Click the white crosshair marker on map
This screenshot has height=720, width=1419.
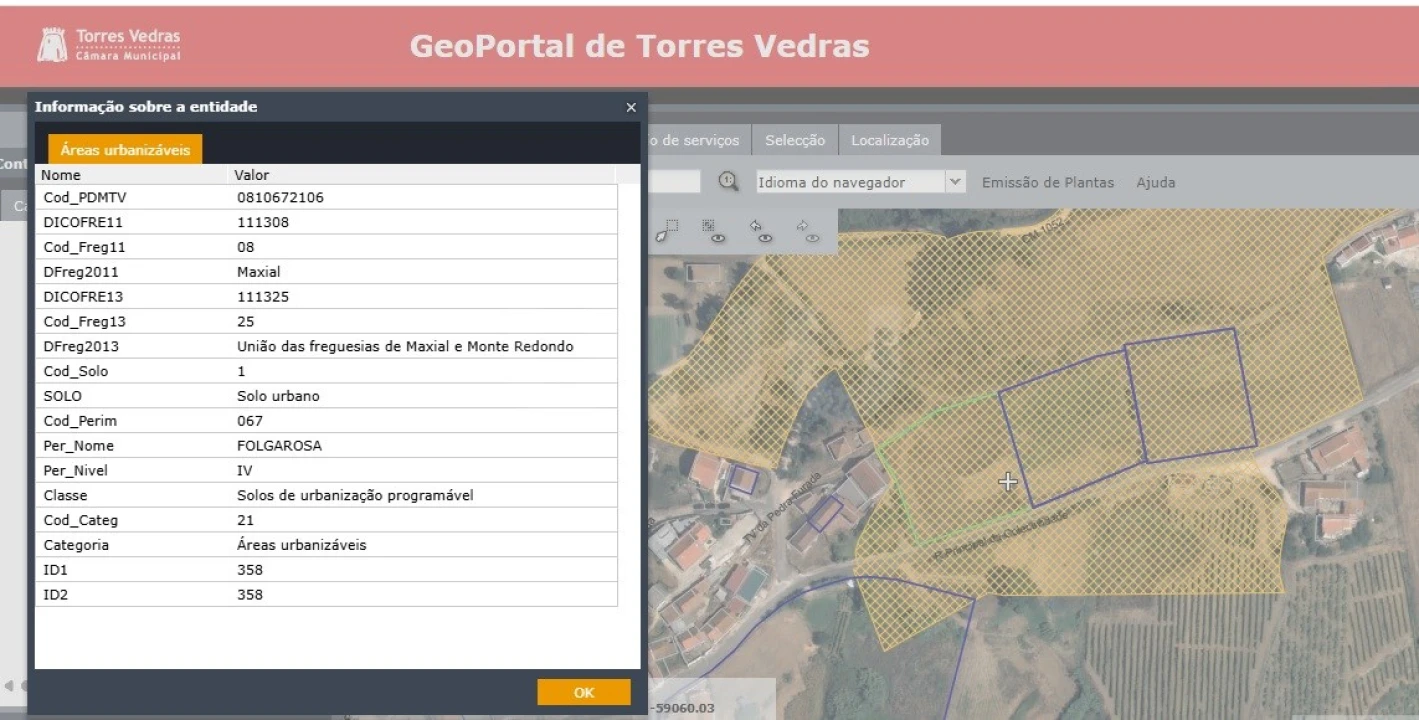[x=1008, y=482]
